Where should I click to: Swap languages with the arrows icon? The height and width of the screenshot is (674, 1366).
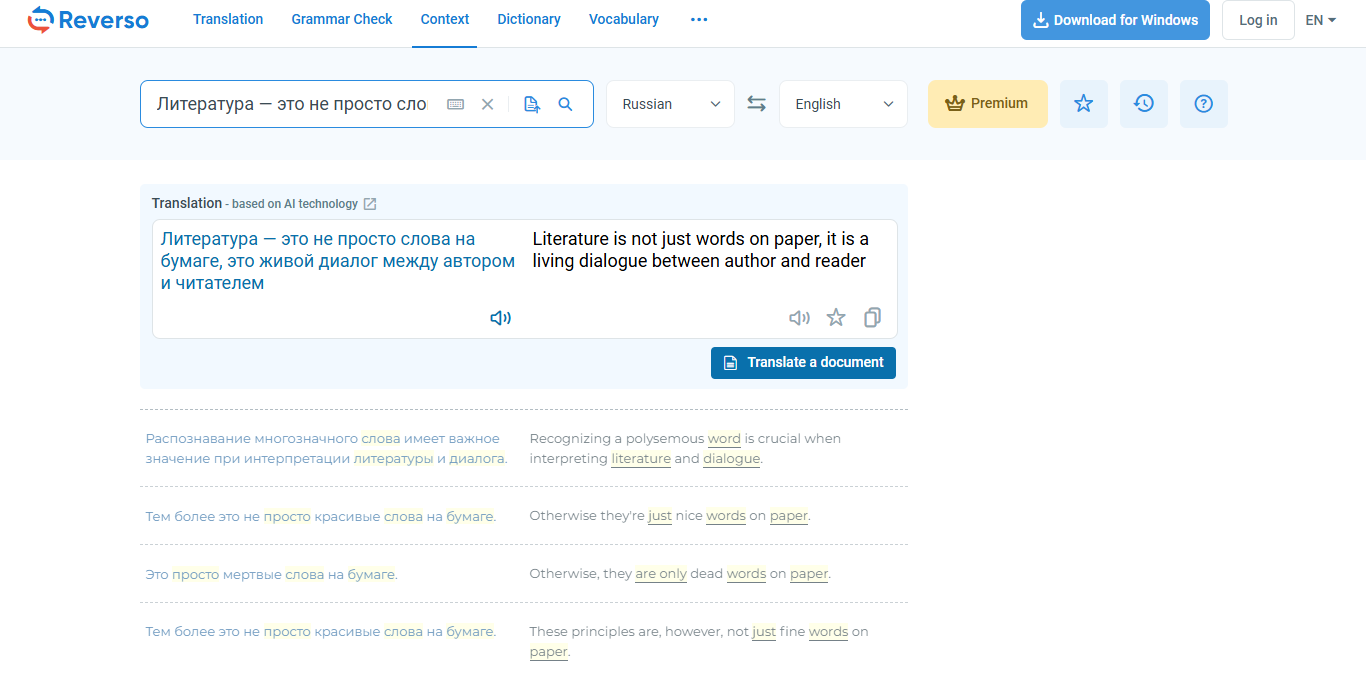(x=757, y=104)
